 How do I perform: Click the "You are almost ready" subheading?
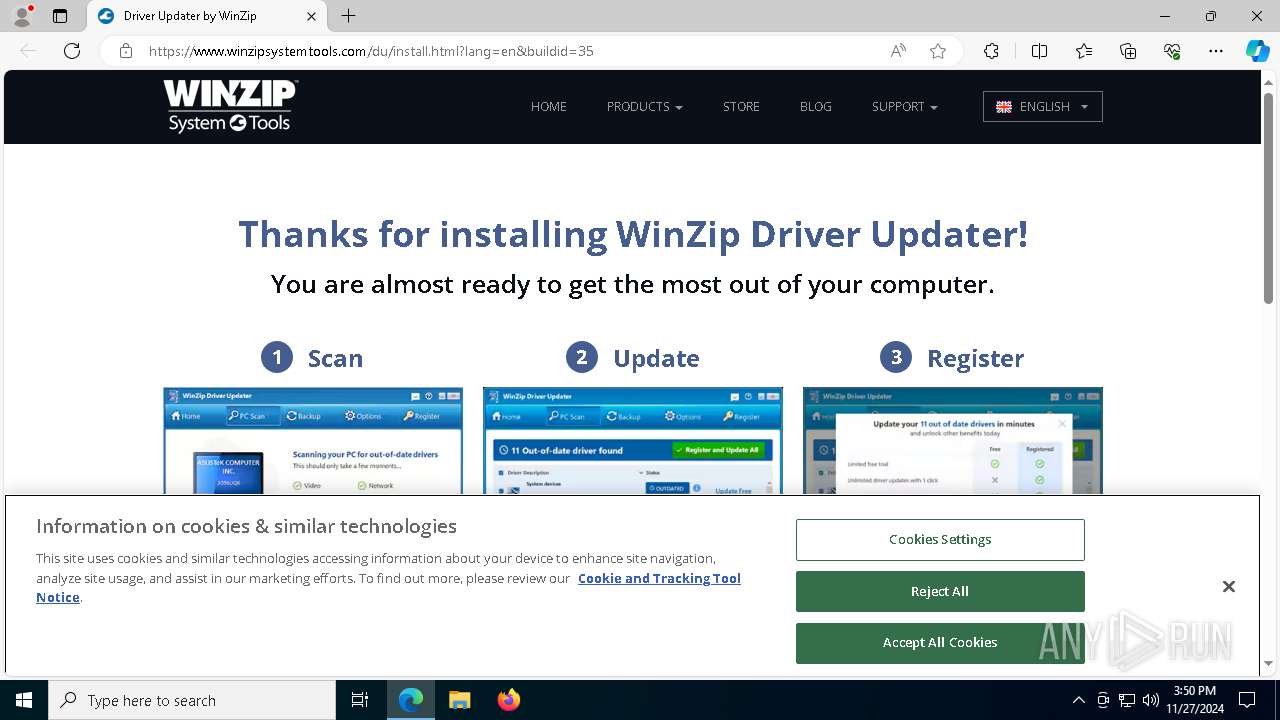coord(633,285)
